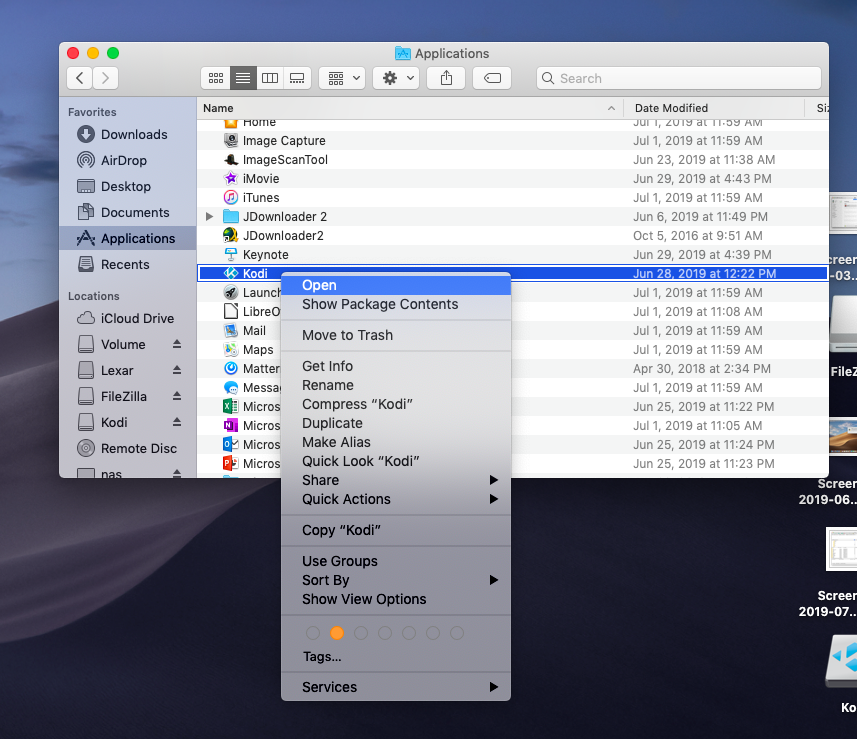Choose Make Alias
Image resolution: width=857 pixels, height=739 pixels.
point(396,442)
